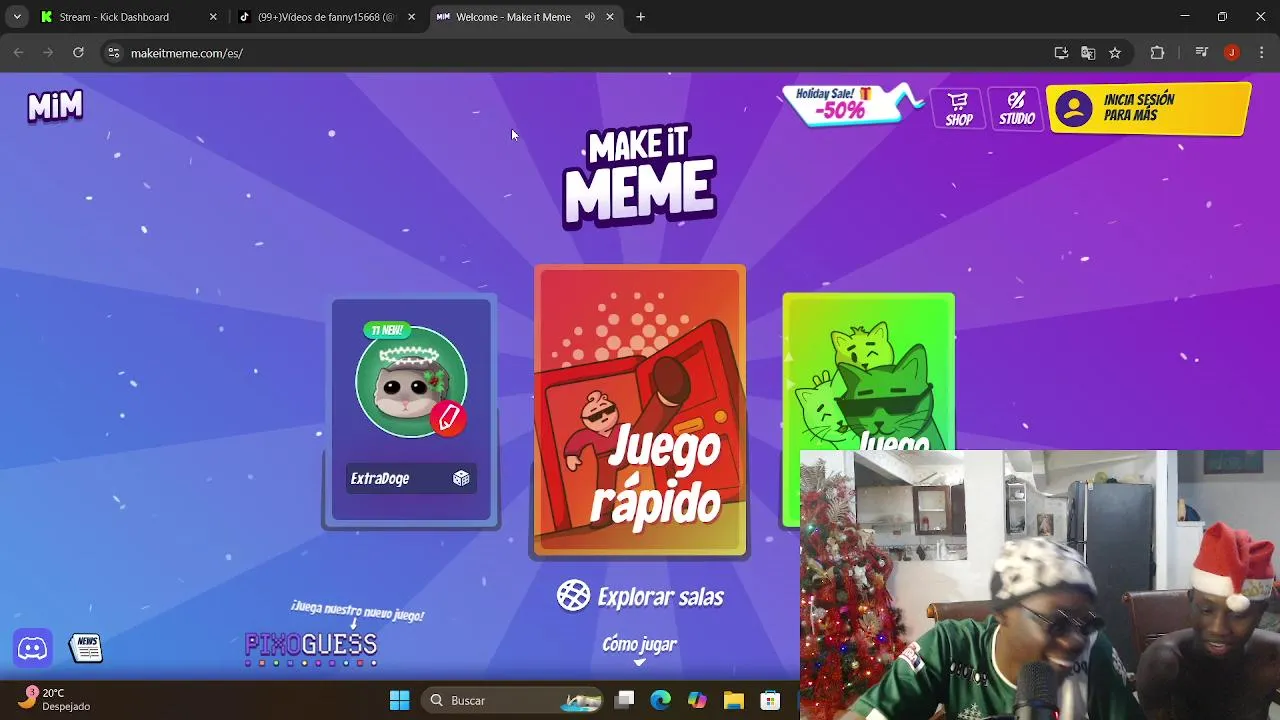The height and width of the screenshot is (720, 1280).
Task: Randomize the name with the dice icon
Action: pos(461,478)
